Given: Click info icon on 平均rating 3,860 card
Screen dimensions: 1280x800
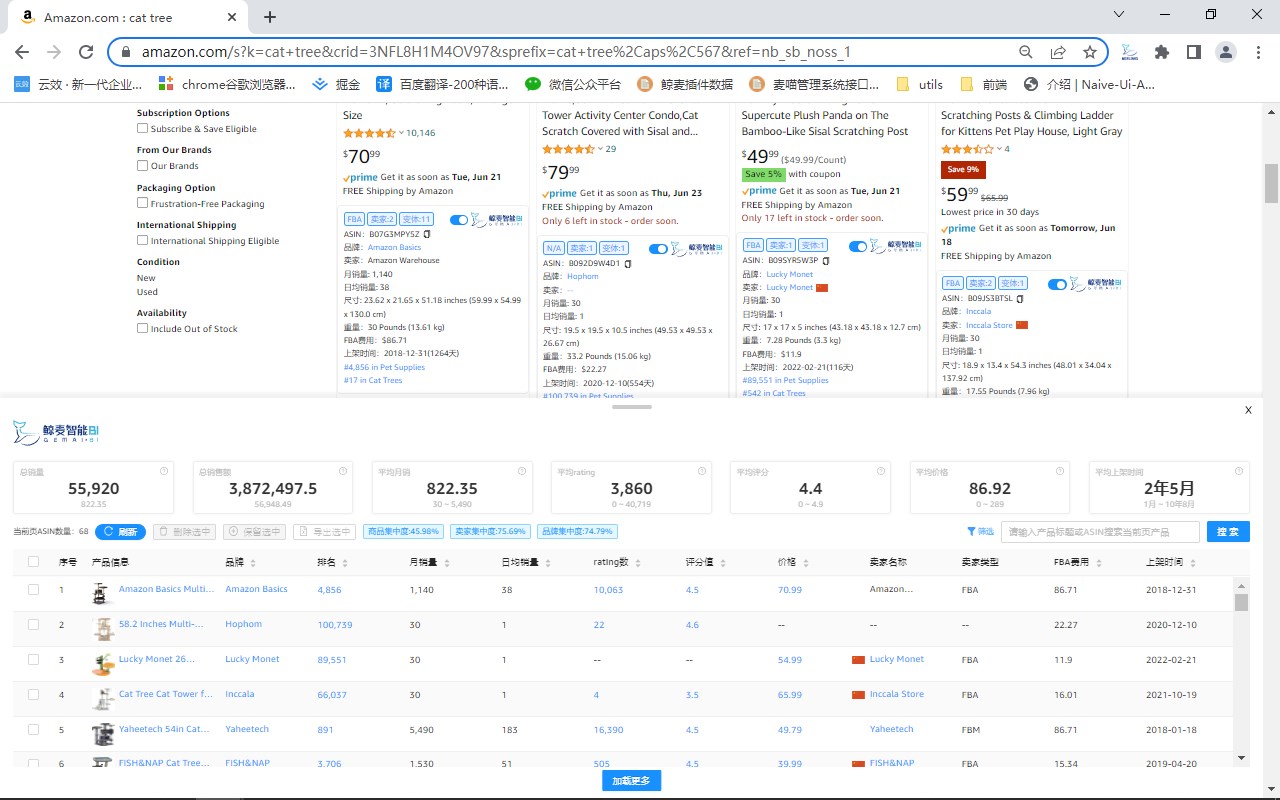Looking at the screenshot, I should 702,471.
